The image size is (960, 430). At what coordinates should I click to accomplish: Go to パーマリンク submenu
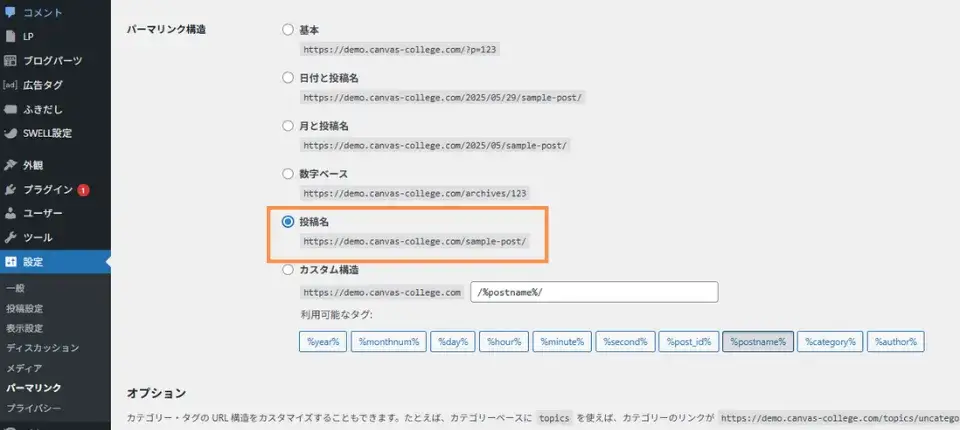pyautogui.click(x=34, y=388)
